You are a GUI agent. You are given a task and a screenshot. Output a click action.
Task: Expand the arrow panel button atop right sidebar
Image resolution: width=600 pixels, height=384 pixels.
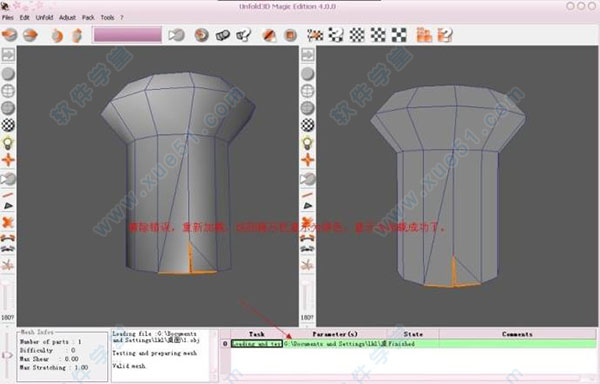pyautogui.click(x=308, y=55)
